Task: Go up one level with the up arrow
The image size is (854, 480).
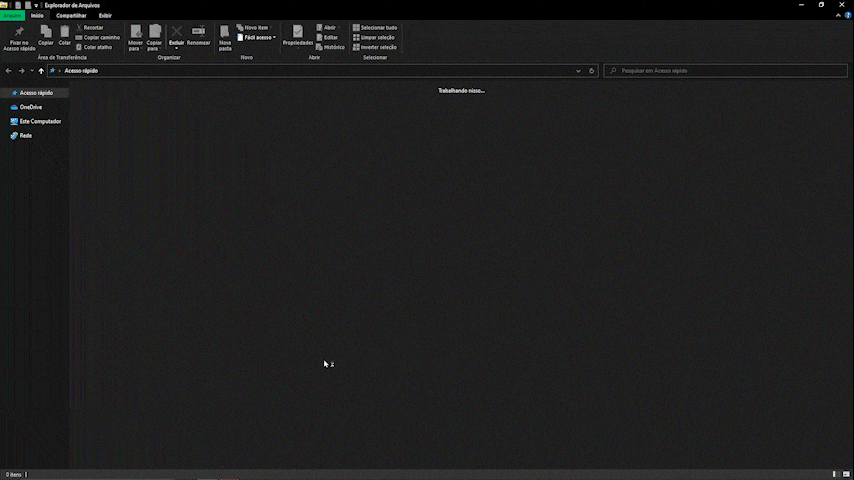Action: click(41, 71)
